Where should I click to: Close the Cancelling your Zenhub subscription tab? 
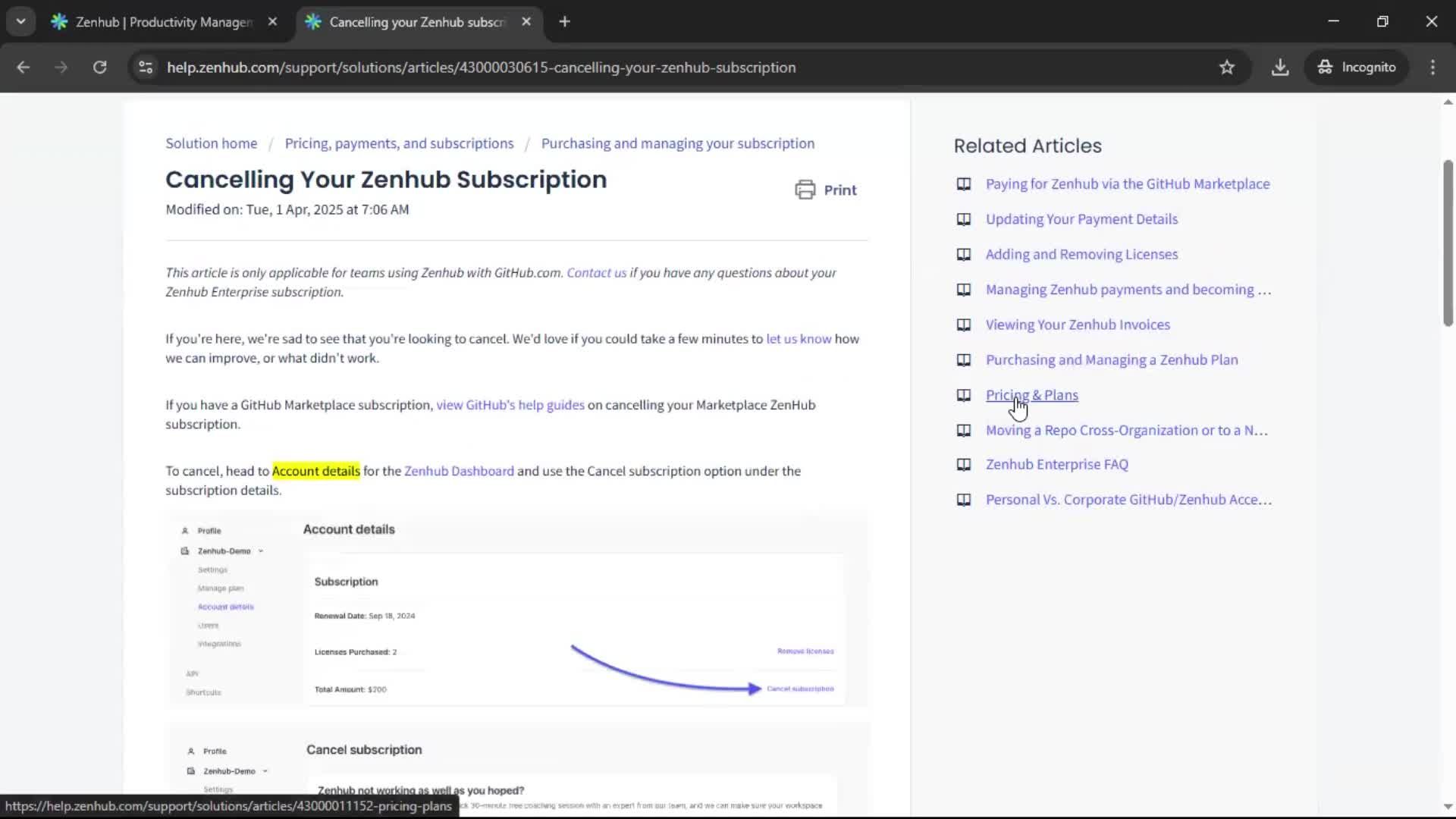click(526, 22)
